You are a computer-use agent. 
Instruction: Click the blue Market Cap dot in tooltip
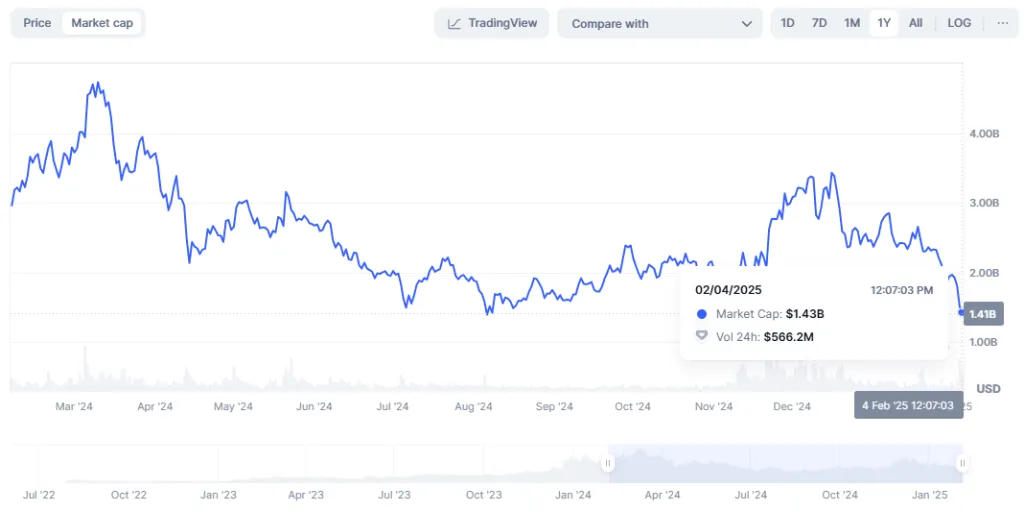[701, 314]
